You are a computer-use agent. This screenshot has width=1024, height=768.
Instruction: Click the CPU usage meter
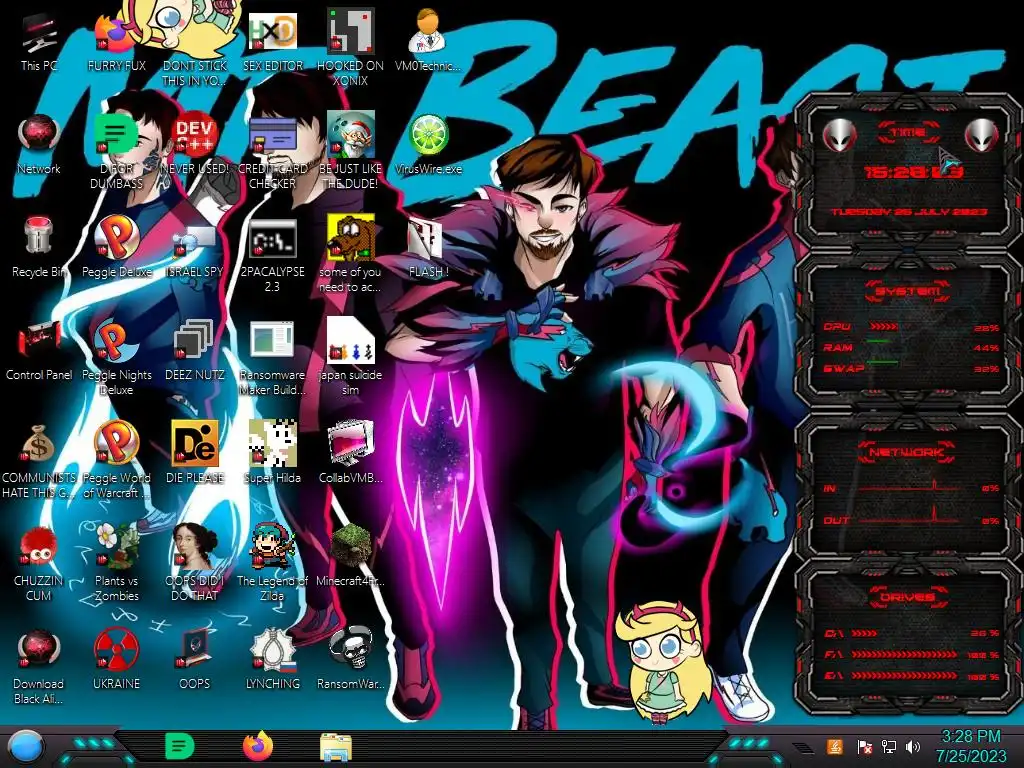(x=912, y=327)
